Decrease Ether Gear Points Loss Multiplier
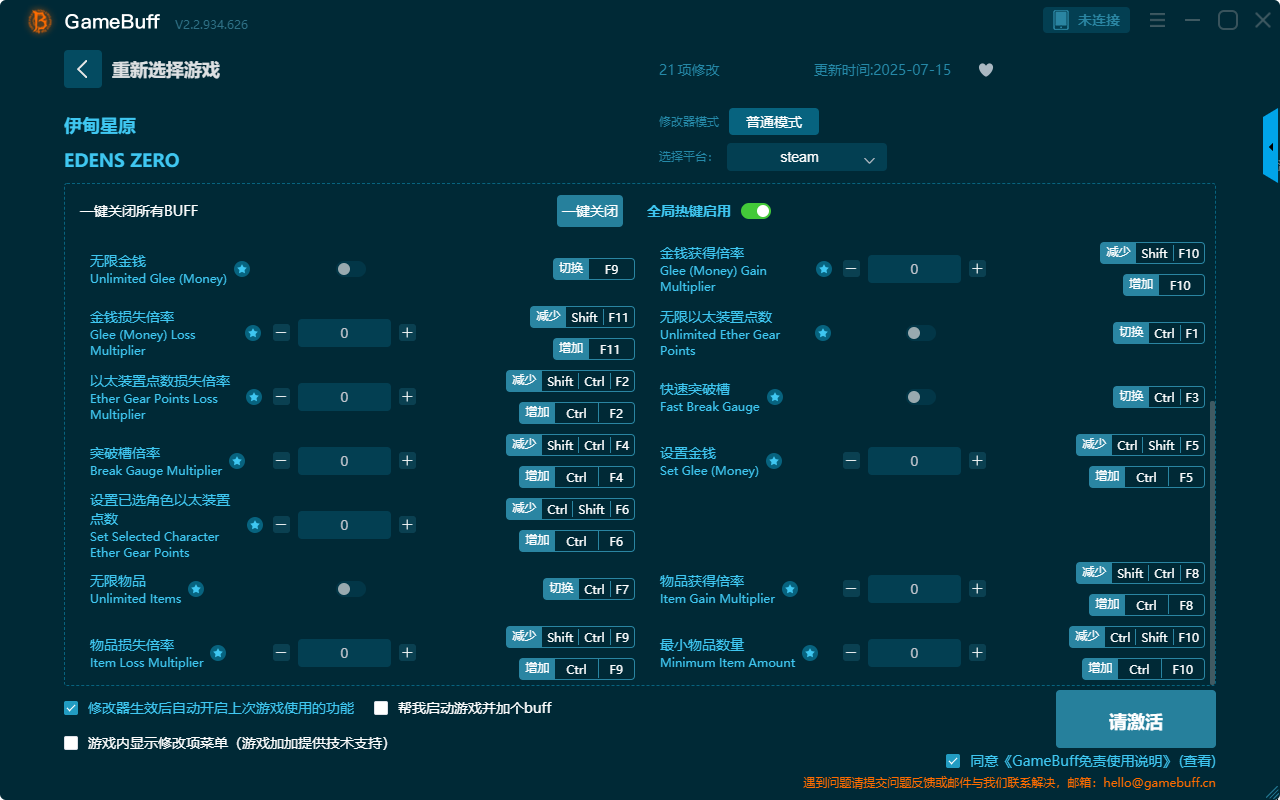The height and width of the screenshot is (800, 1280). point(281,397)
